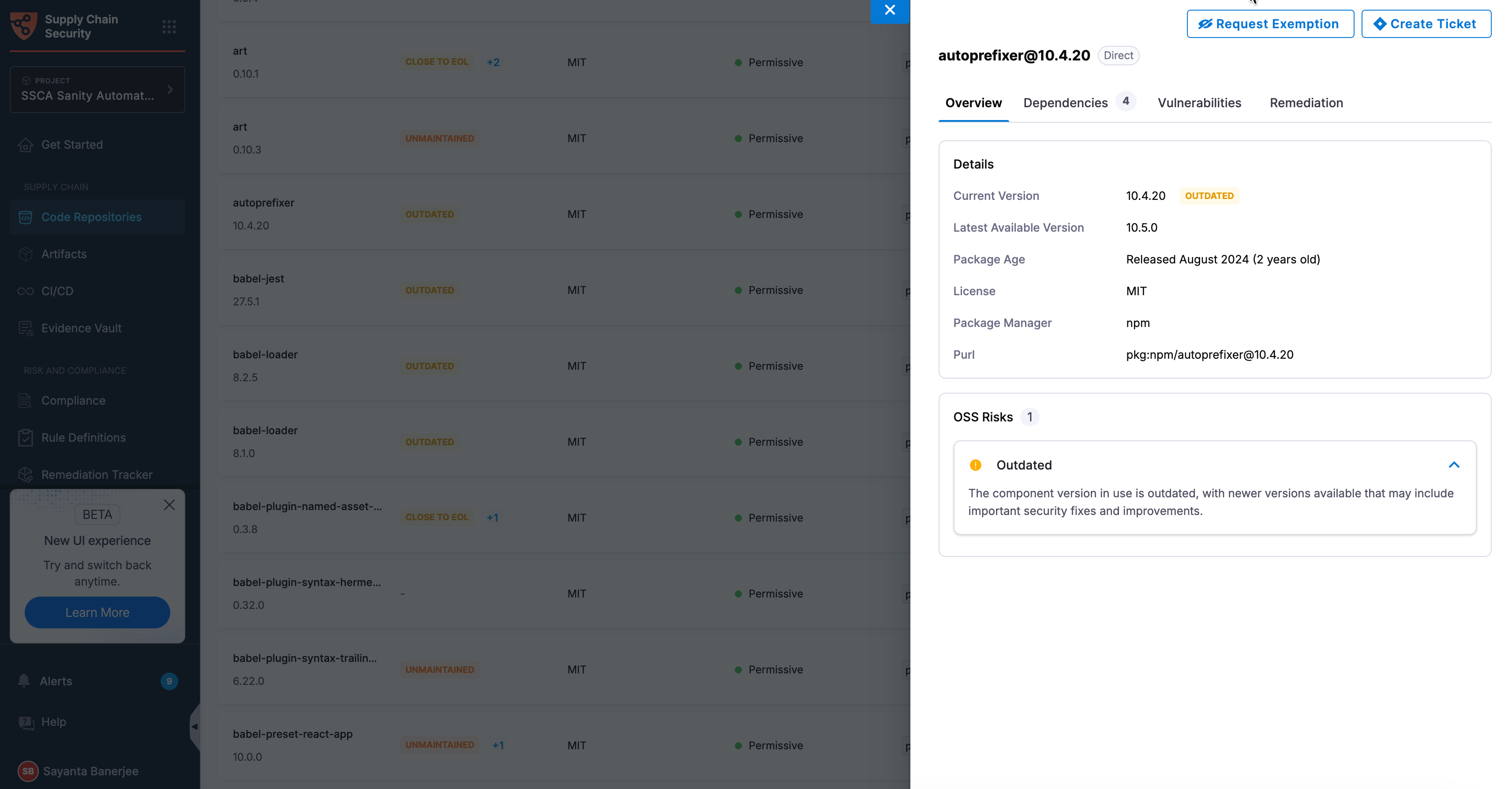Open the Remediation tab
Screen dimensions: 1512x789
pos(1306,103)
